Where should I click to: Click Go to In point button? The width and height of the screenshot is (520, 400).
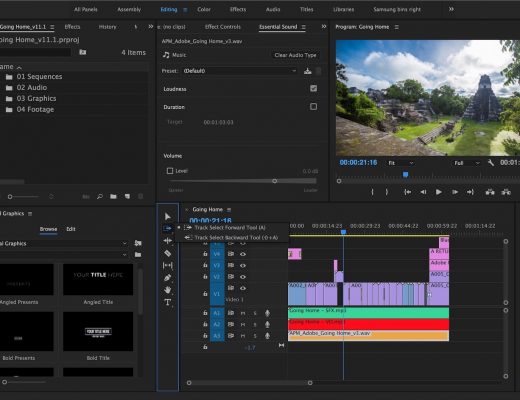pos(407,192)
